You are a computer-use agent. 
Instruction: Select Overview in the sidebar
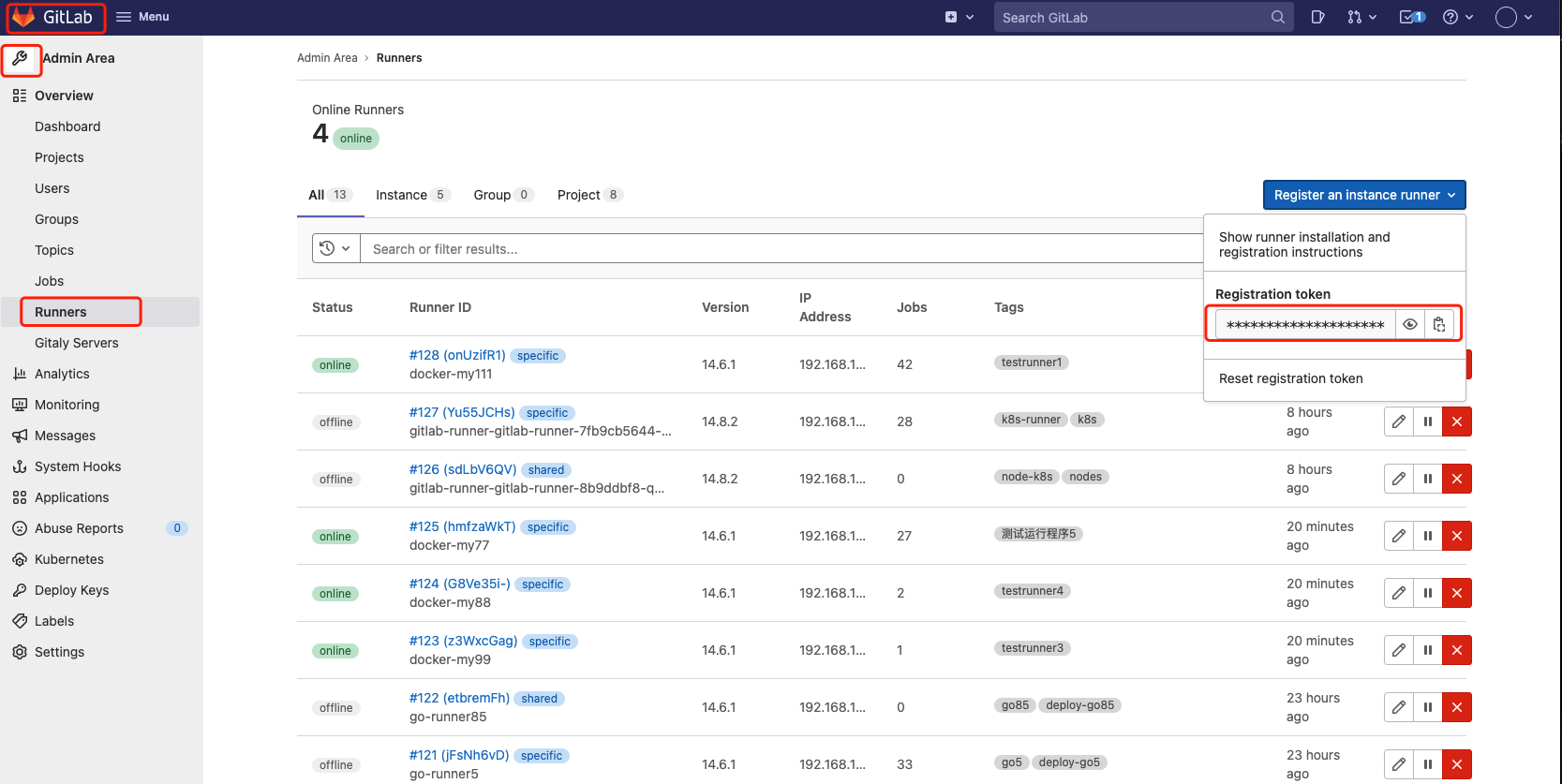click(x=64, y=96)
